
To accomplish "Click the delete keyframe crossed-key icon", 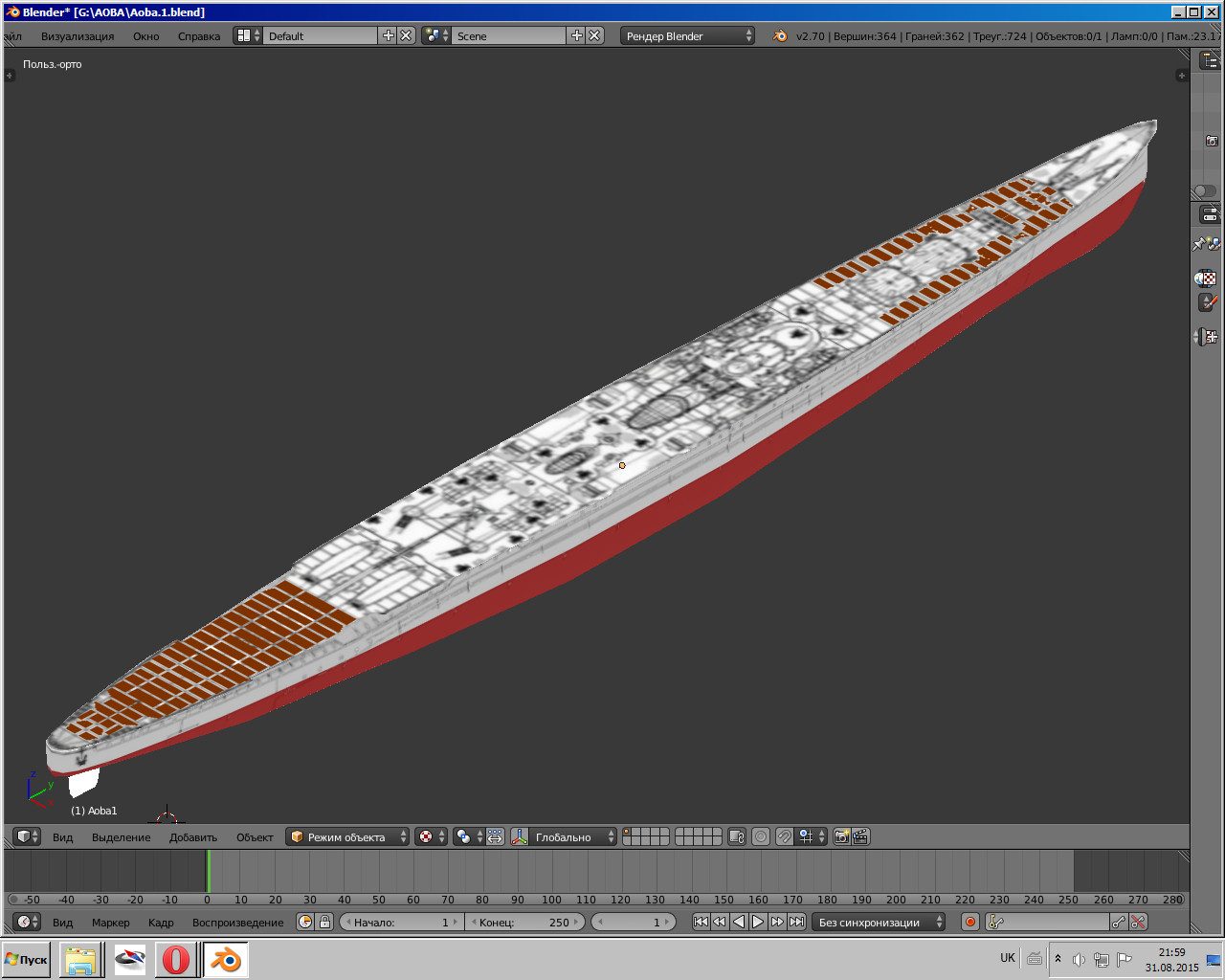I will (1138, 923).
